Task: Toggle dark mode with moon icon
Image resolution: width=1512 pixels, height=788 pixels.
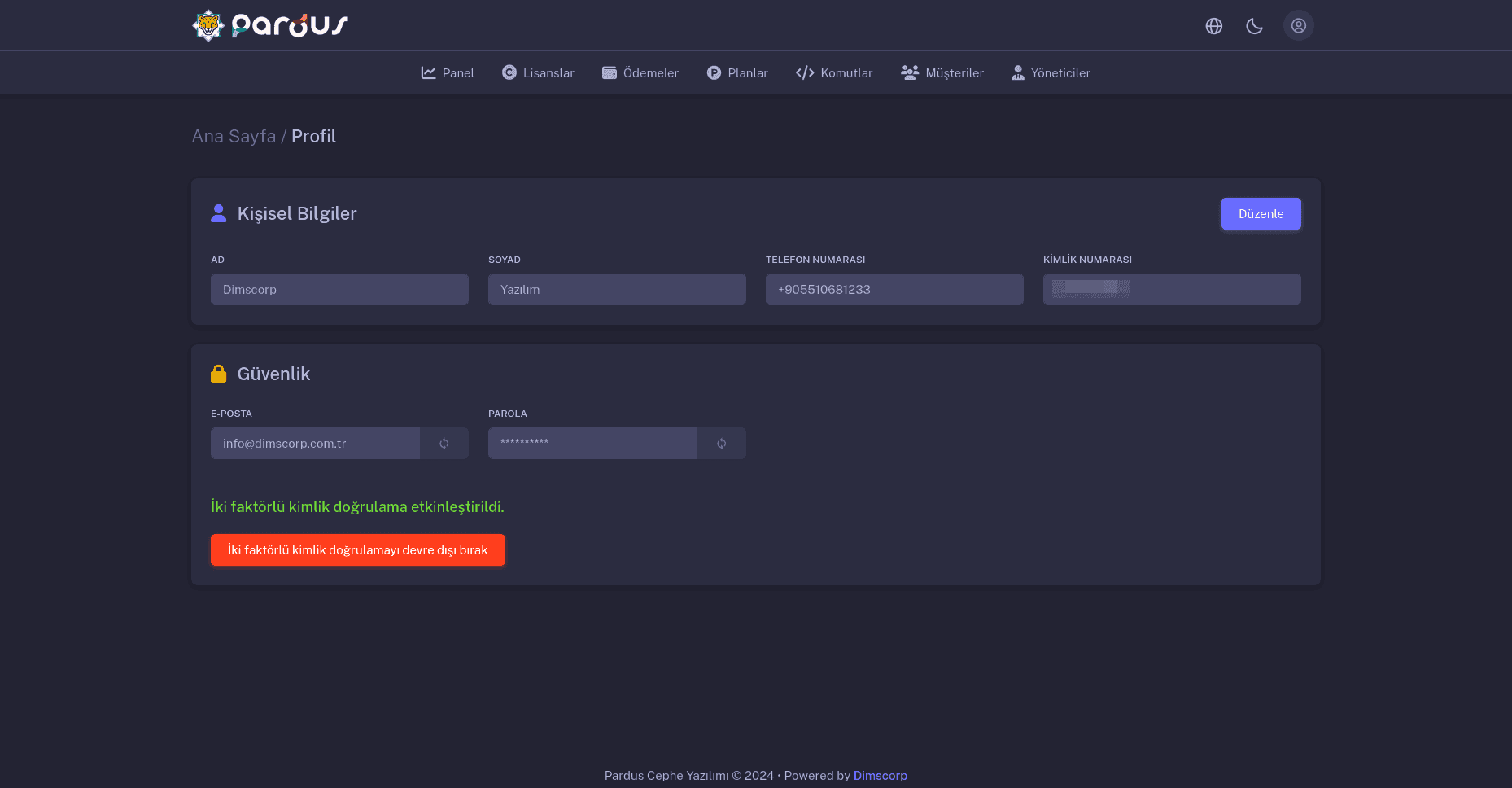Action: coord(1254,26)
